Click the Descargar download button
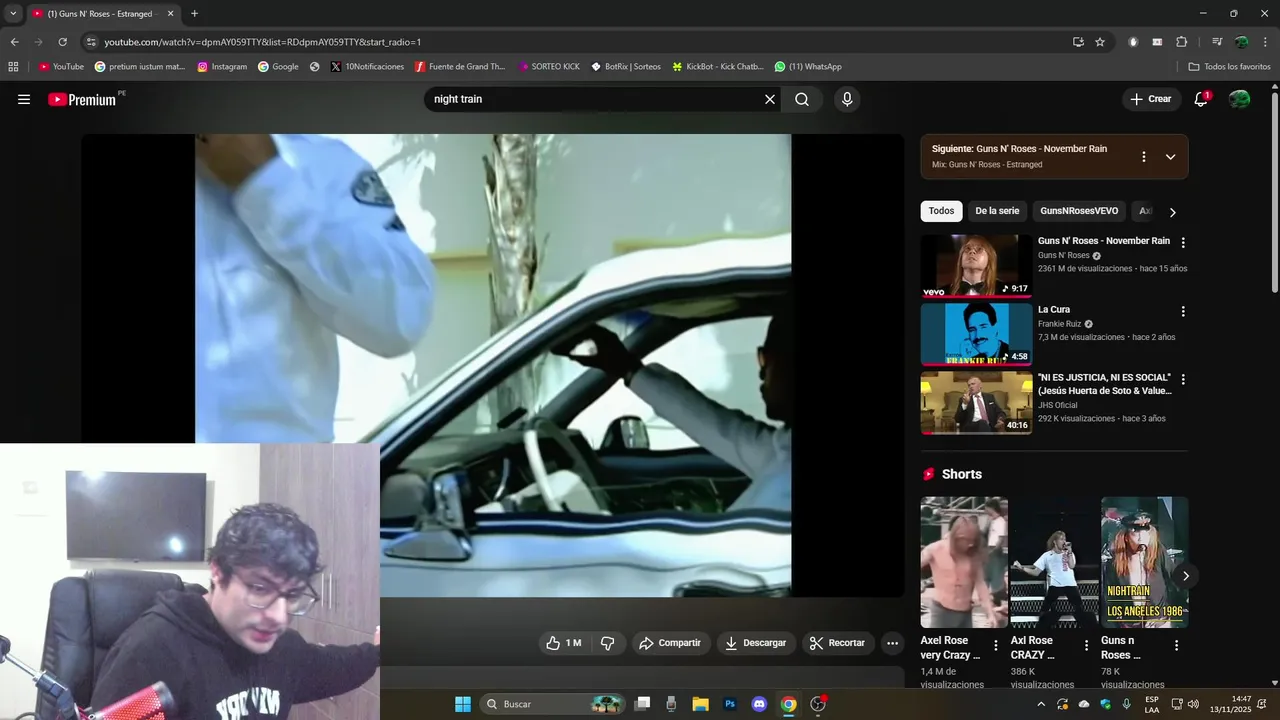Screen dimensions: 1280x720 click(756, 643)
